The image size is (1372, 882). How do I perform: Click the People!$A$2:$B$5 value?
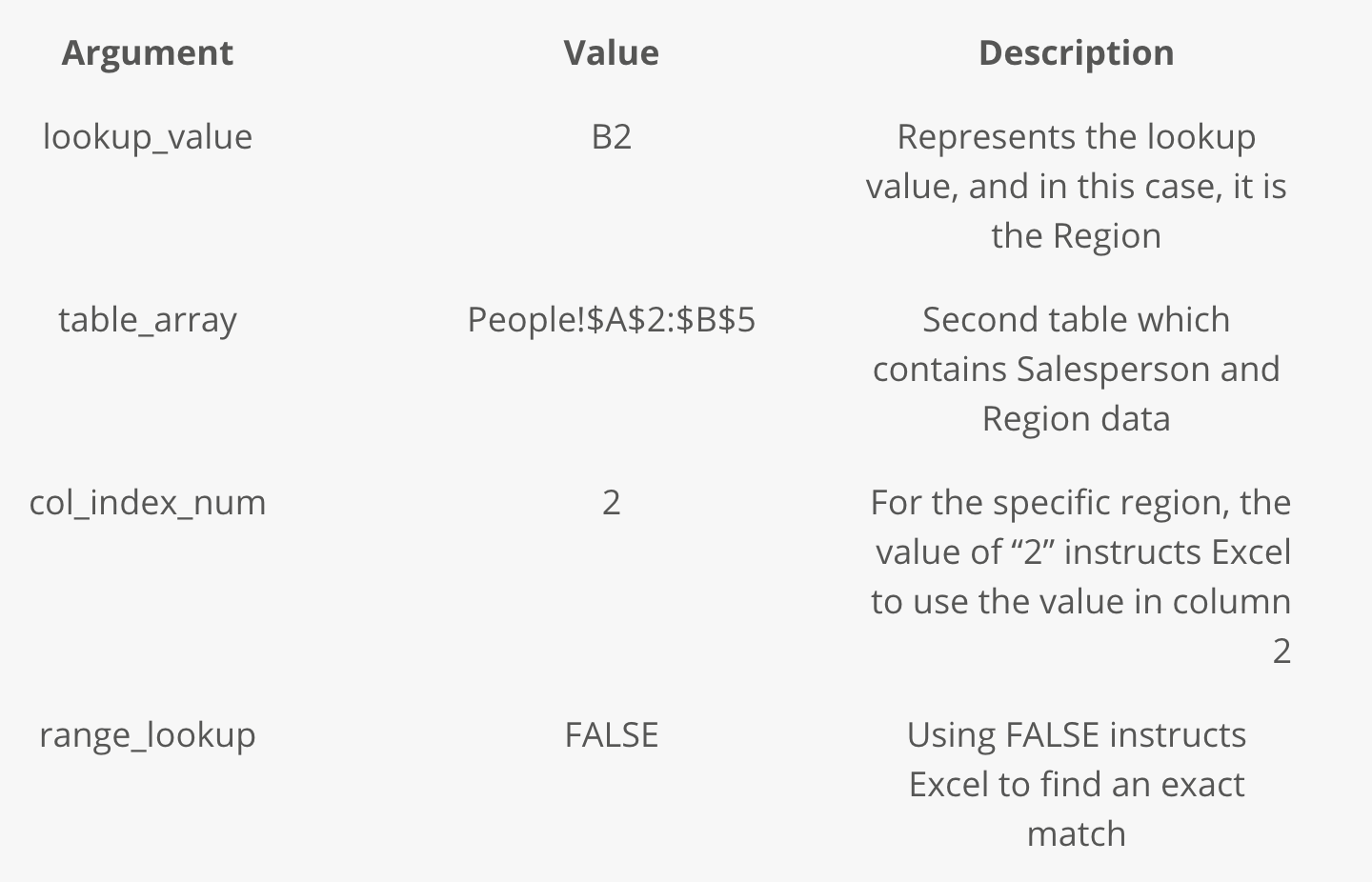[611, 320]
